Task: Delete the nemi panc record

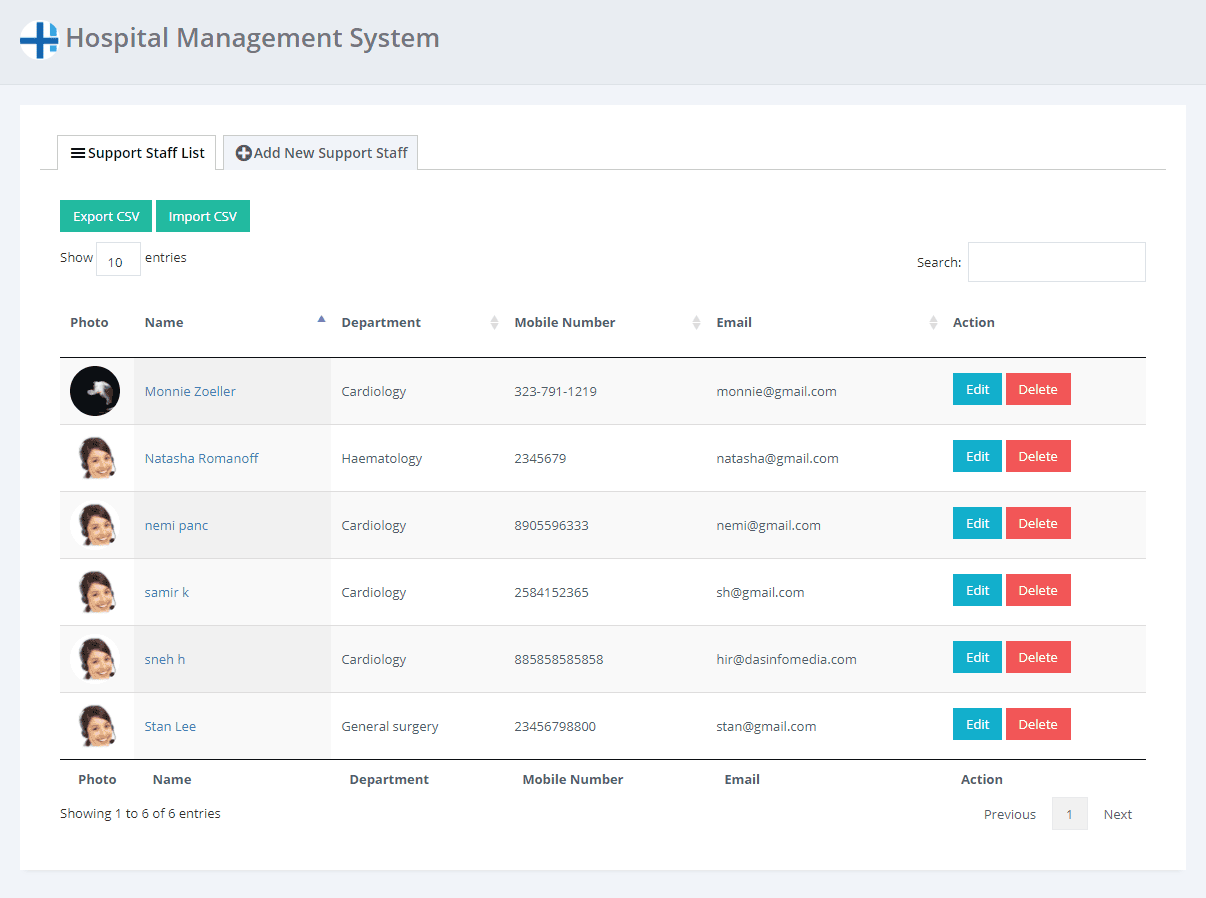Action: point(1037,524)
